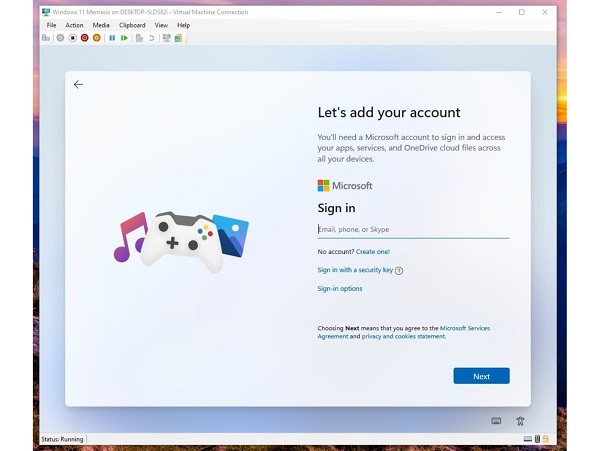
Task: Click the orange Save state icon
Action: point(97,38)
